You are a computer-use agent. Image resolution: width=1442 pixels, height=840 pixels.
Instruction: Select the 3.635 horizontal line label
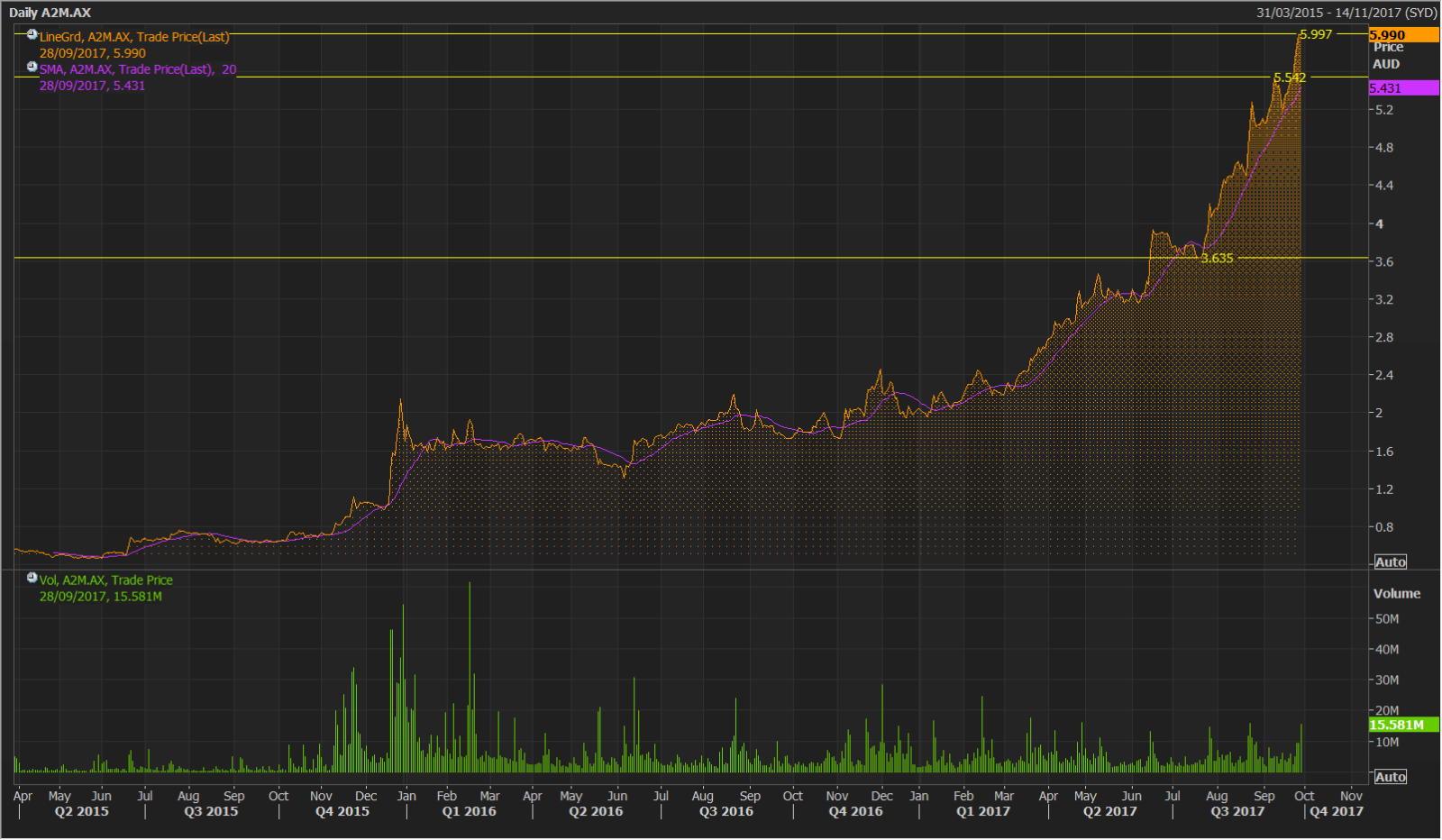click(1217, 258)
